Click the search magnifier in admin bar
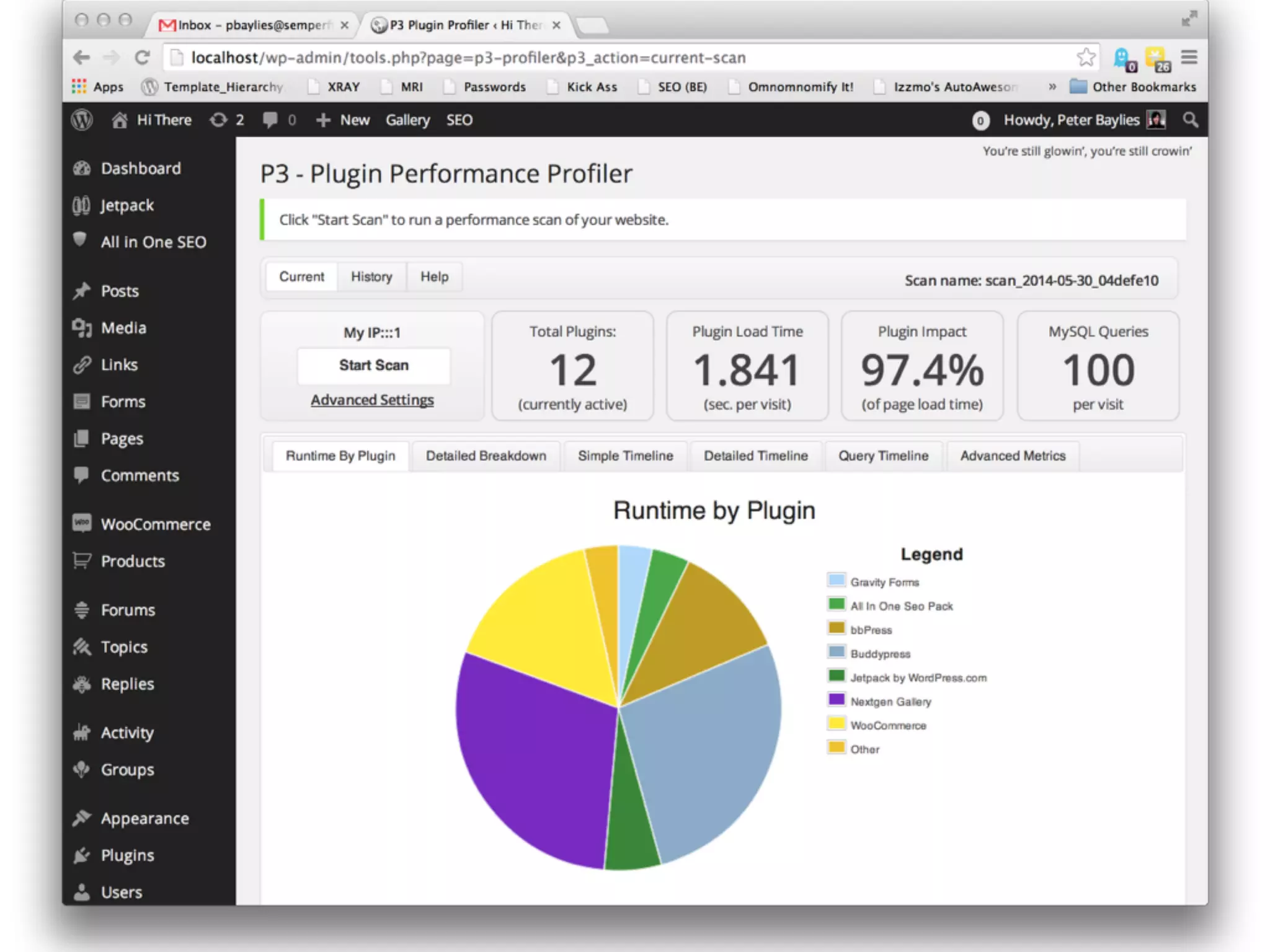 point(1190,120)
